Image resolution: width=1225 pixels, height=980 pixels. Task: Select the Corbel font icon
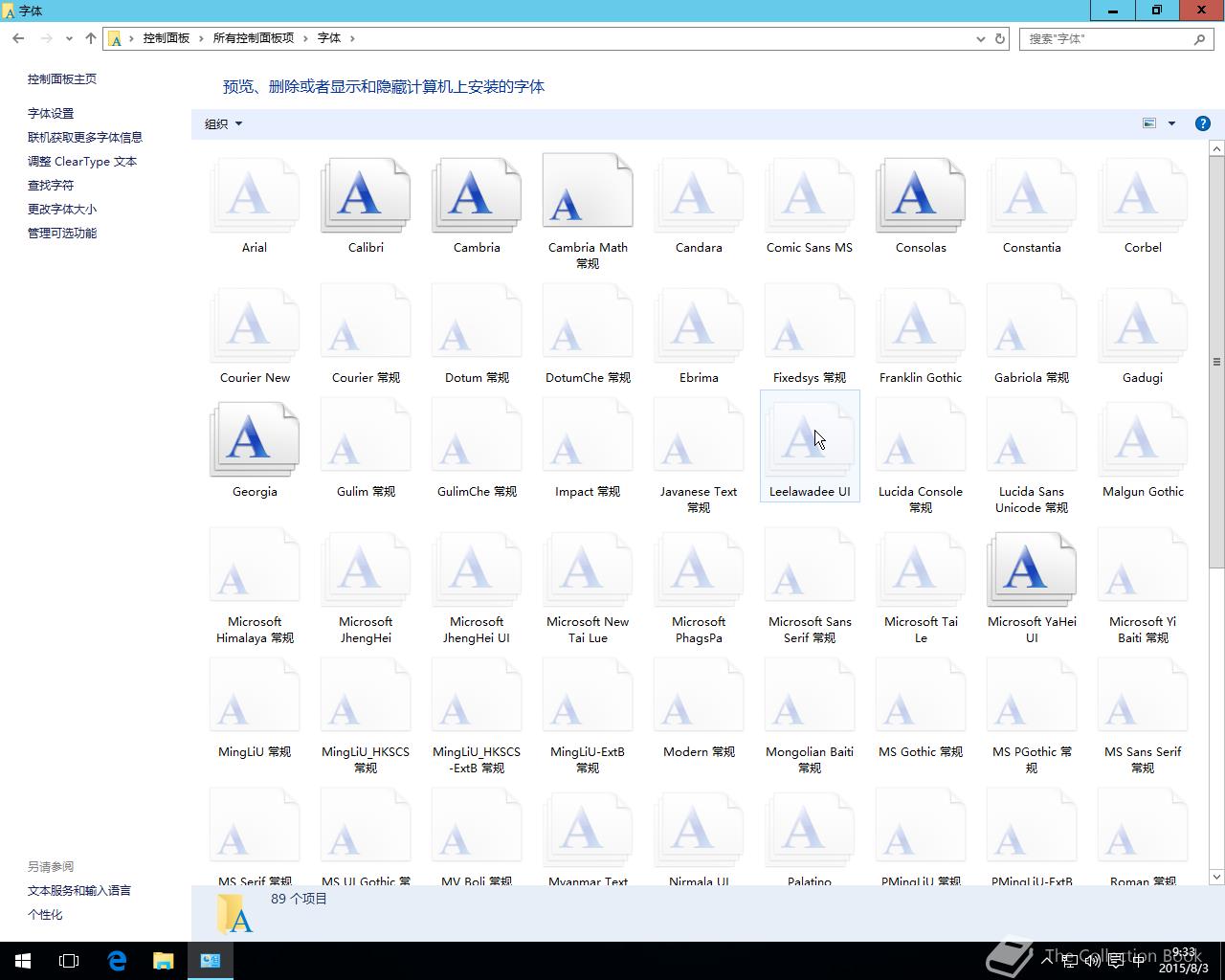click(1143, 196)
